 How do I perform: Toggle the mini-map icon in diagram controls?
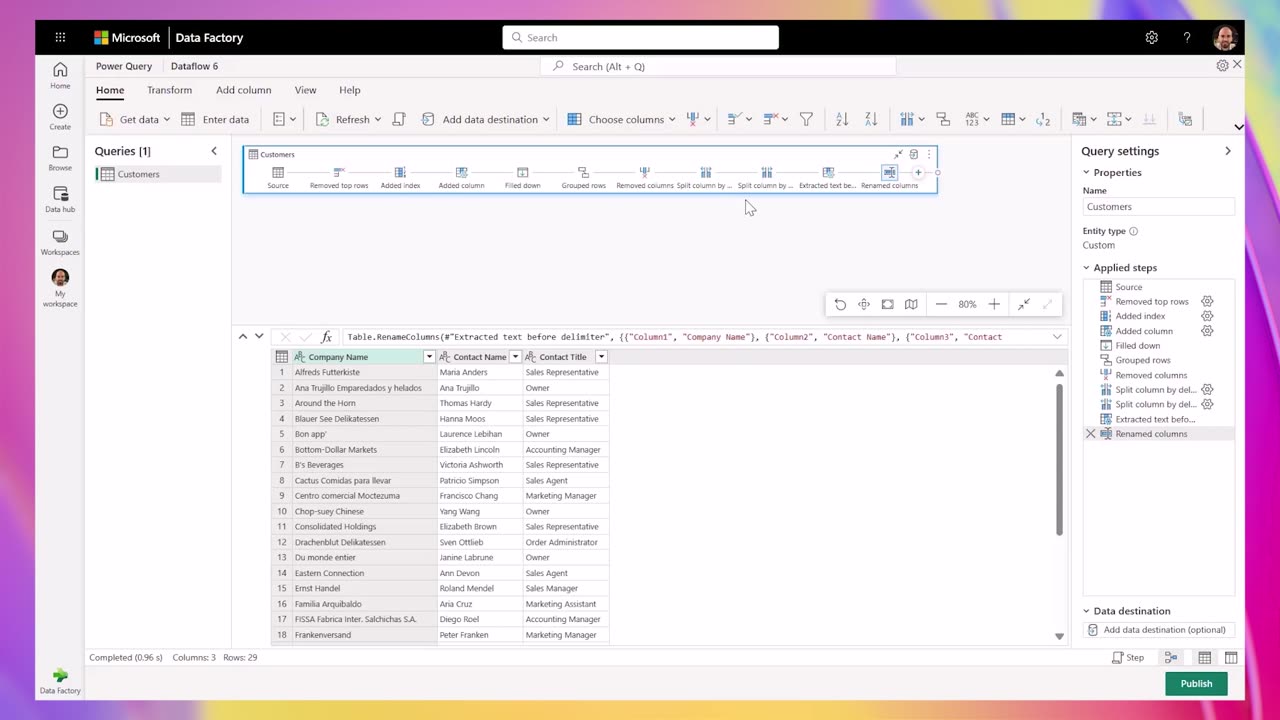click(911, 304)
